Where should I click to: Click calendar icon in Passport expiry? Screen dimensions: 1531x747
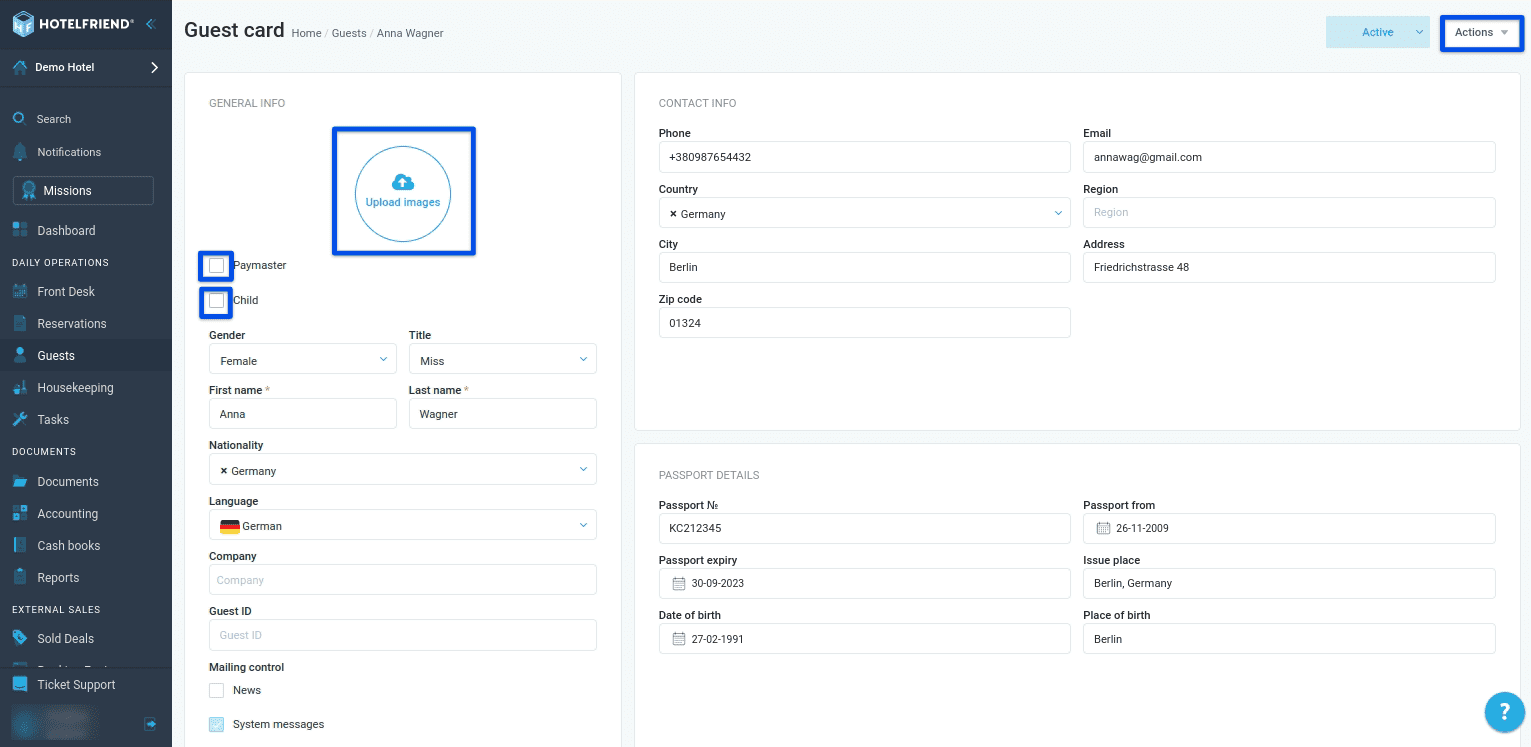(679, 583)
